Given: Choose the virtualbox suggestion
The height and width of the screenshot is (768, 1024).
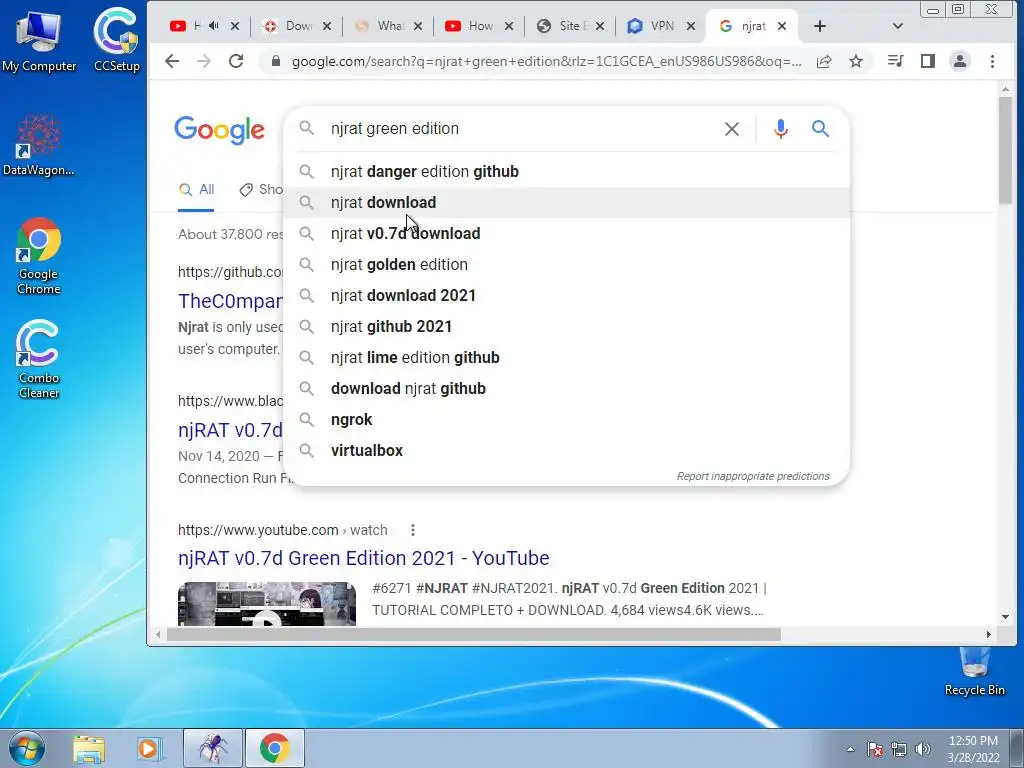Looking at the screenshot, I should (x=567, y=451).
